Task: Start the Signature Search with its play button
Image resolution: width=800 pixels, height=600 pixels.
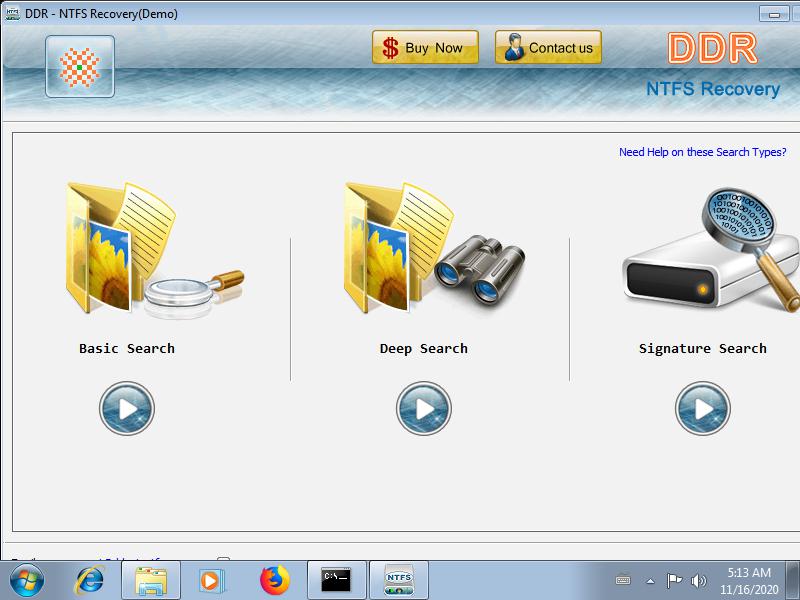Action: tap(703, 408)
